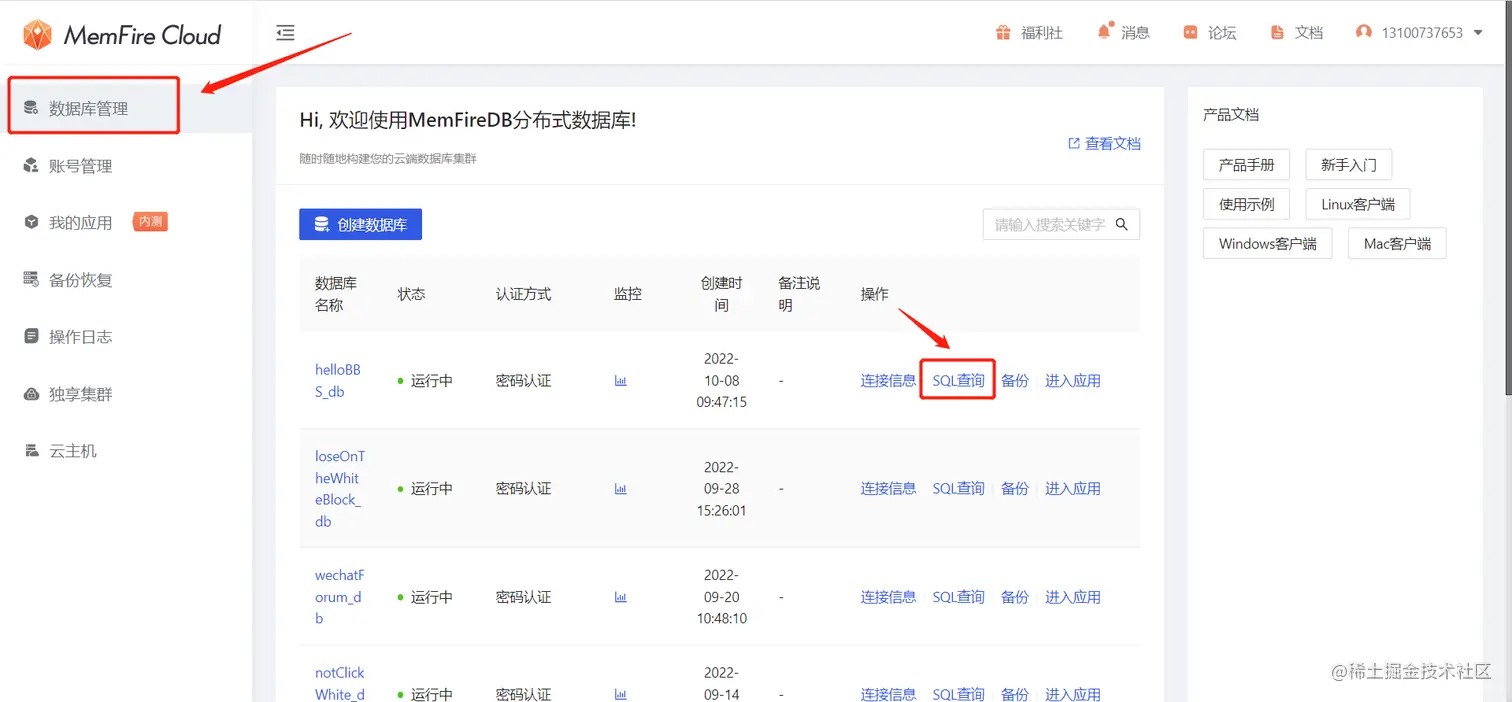Select 账号管理 in the sidebar
The height and width of the screenshot is (702, 1512).
tap(126, 166)
